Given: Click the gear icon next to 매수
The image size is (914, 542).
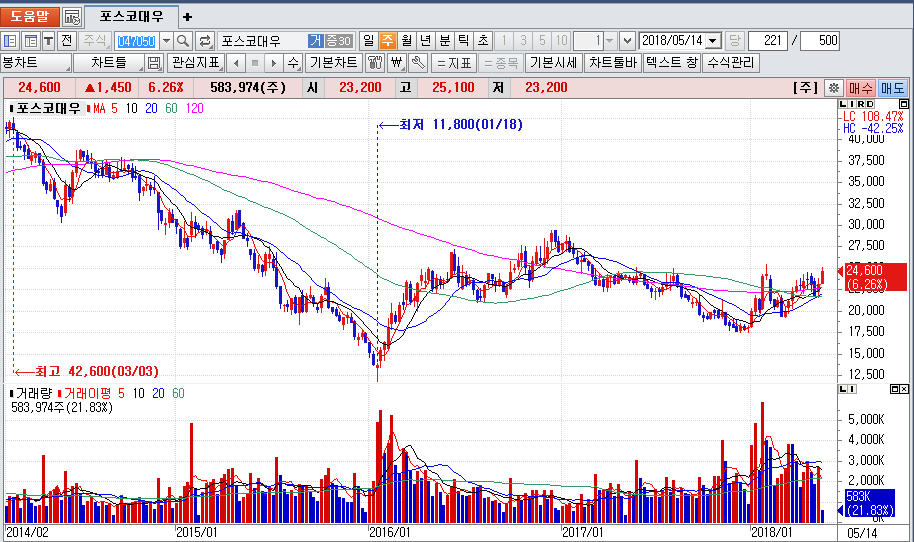Looking at the screenshot, I should pos(833,88).
